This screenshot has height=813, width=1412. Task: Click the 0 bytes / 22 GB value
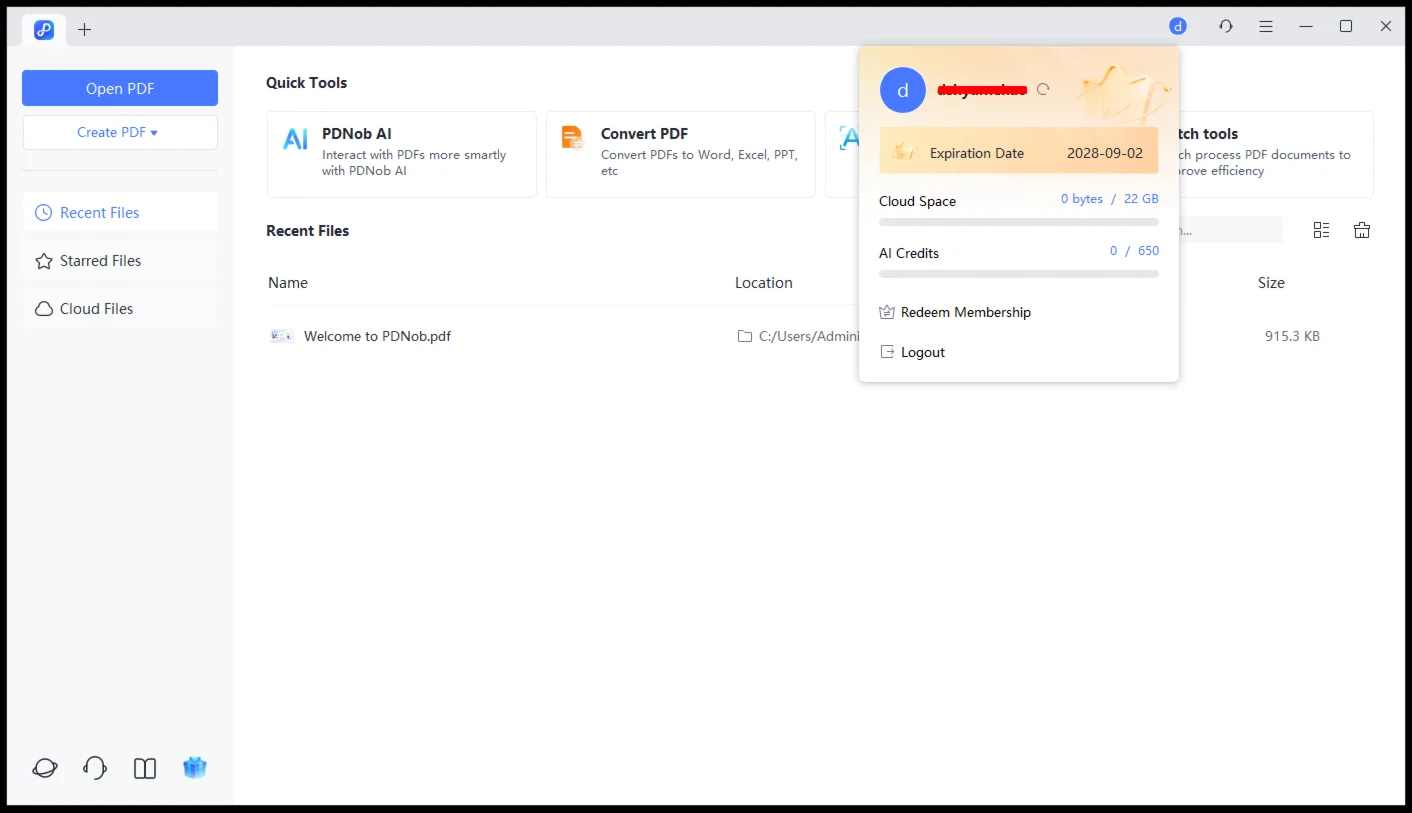(1110, 199)
